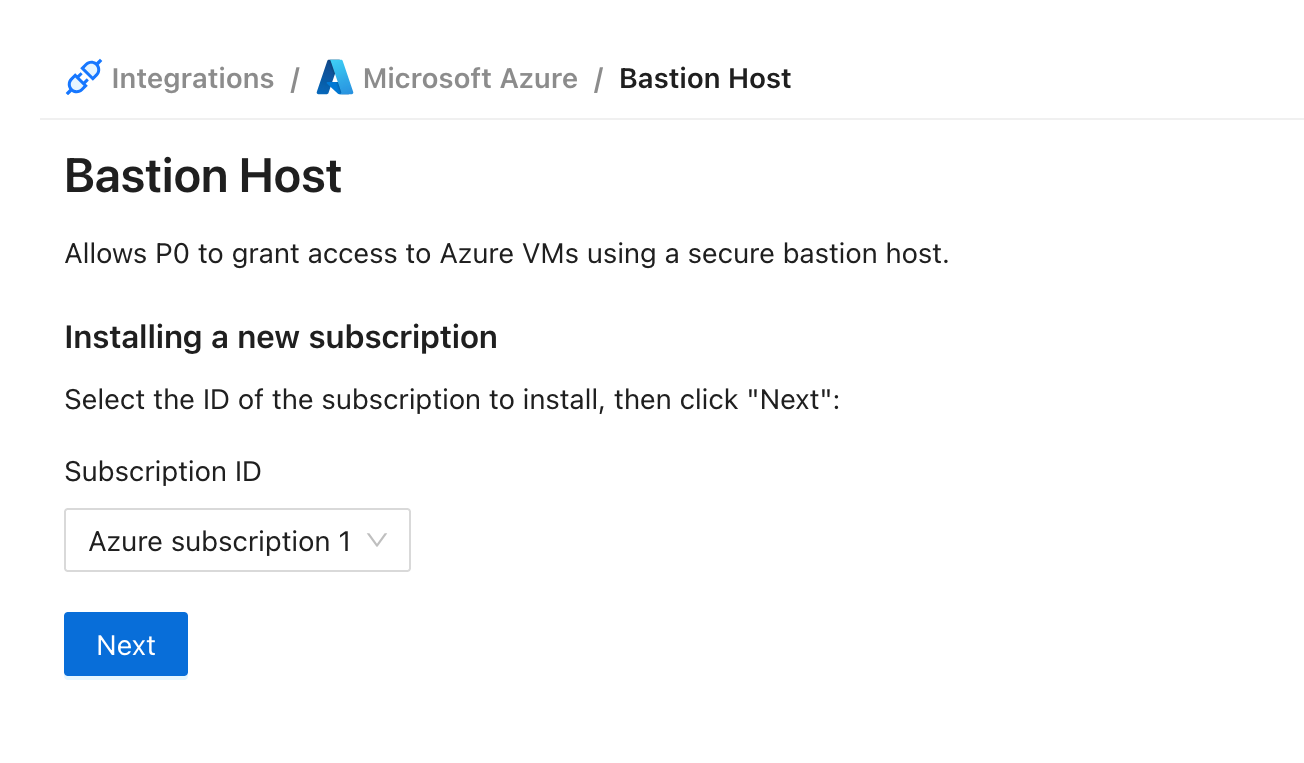Click the Bastion Host page heading
The height and width of the screenshot is (763, 1304).
point(203,176)
